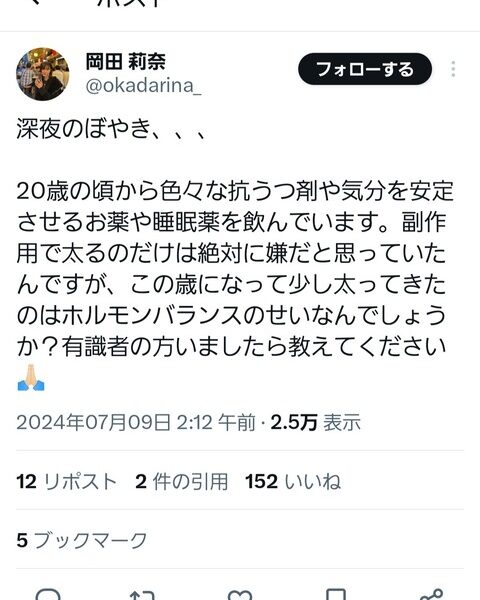Screen dimensions: 480x600
Task: Open the display name 岡田 莉奈
Action: 126,62
